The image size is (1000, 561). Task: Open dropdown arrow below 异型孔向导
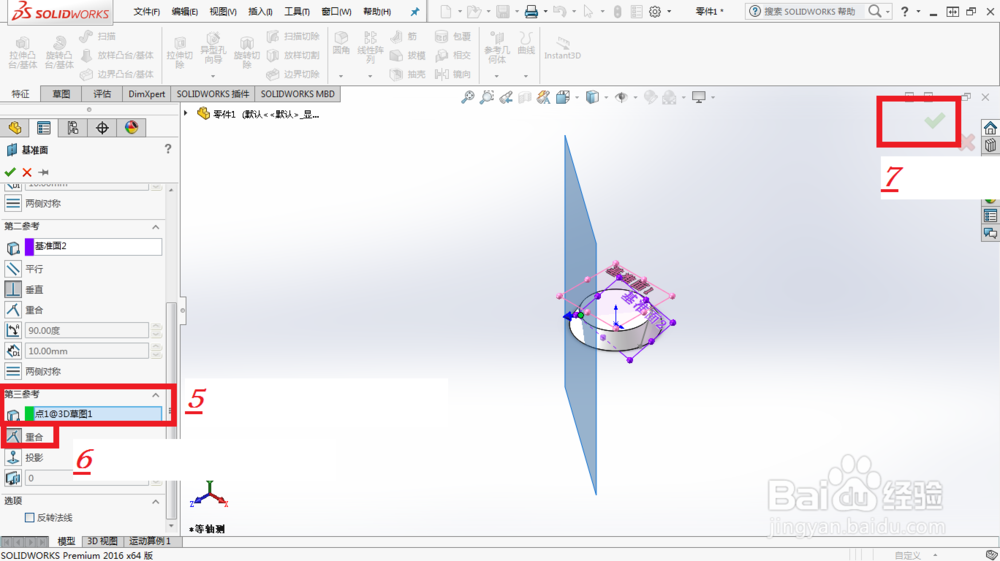tap(213, 76)
